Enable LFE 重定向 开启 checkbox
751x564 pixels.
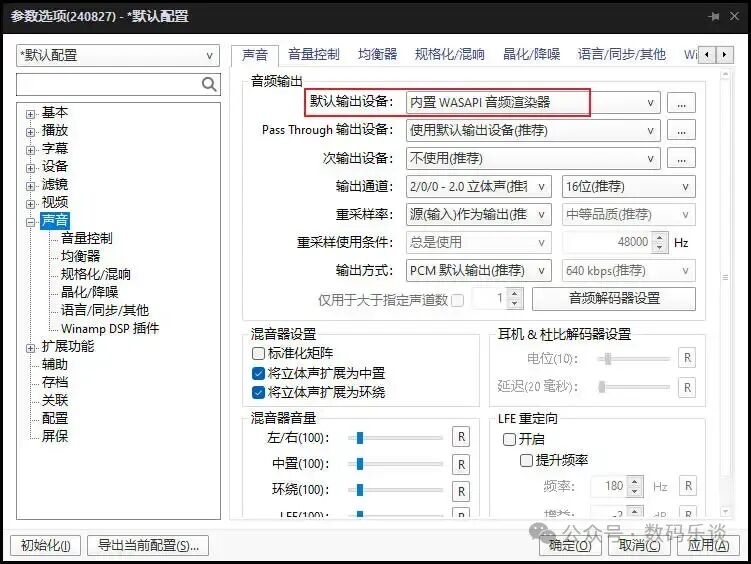509,439
